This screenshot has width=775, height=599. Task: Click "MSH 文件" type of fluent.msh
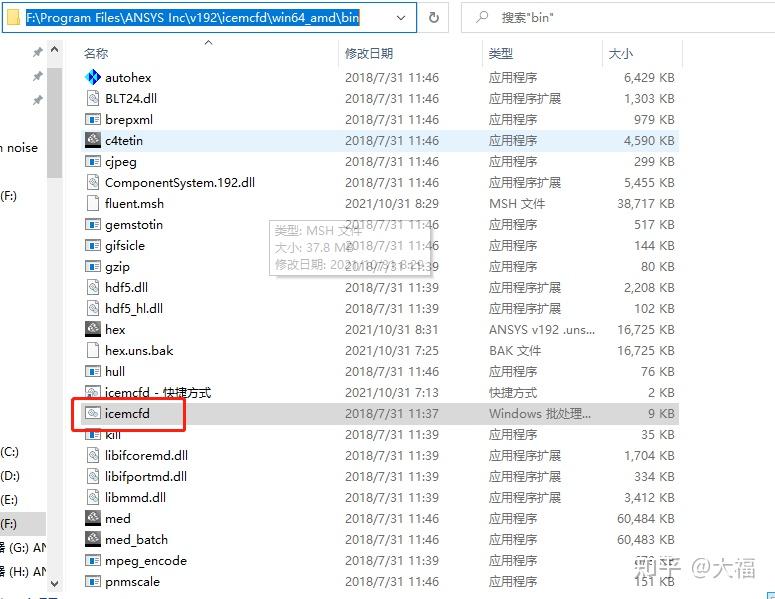pos(517,204)
